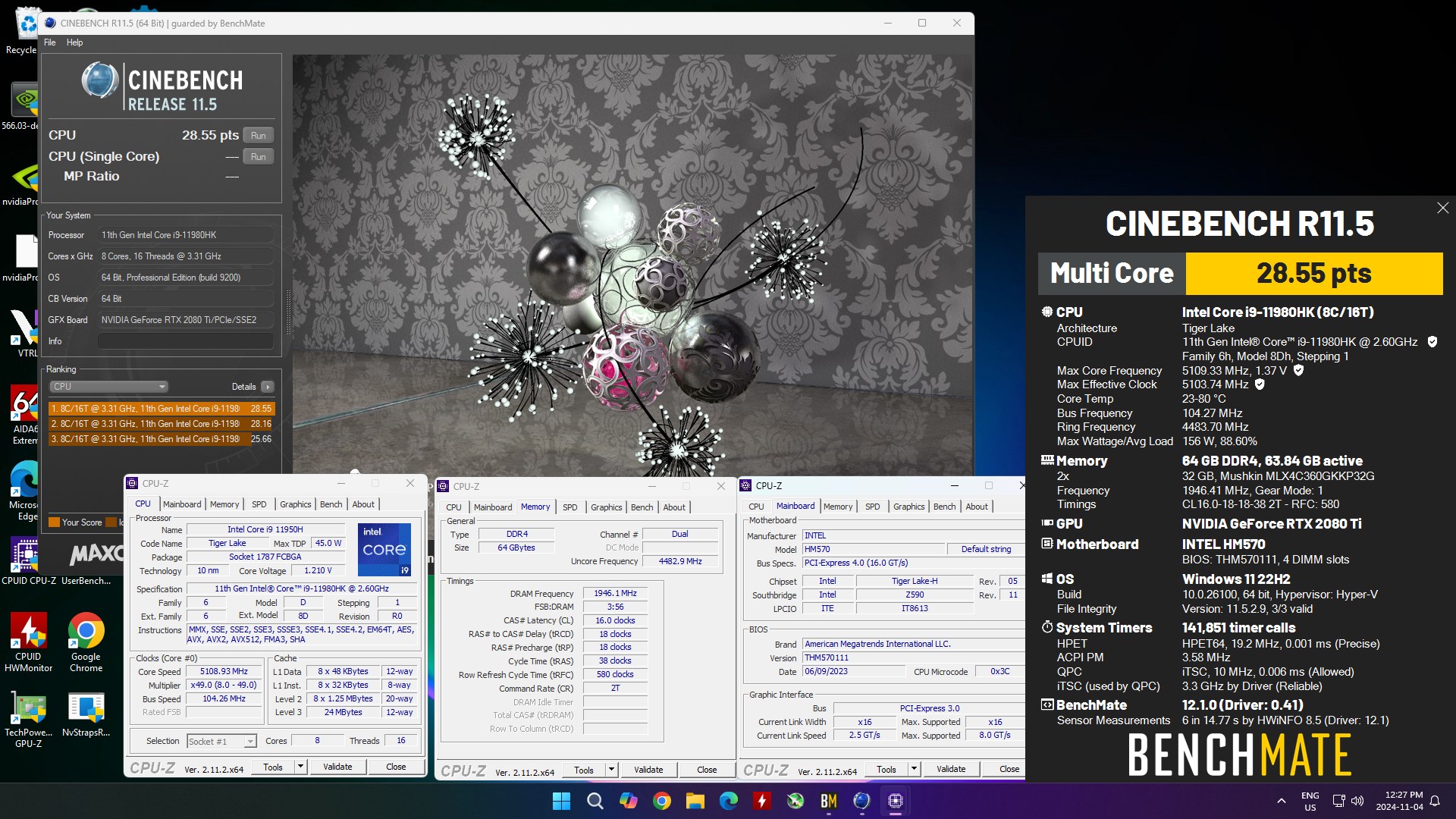This screenshot has height=819, width=1456.
Task: Select CPU tab in CPU-Z Mainboard window
Action: point(756,507)
